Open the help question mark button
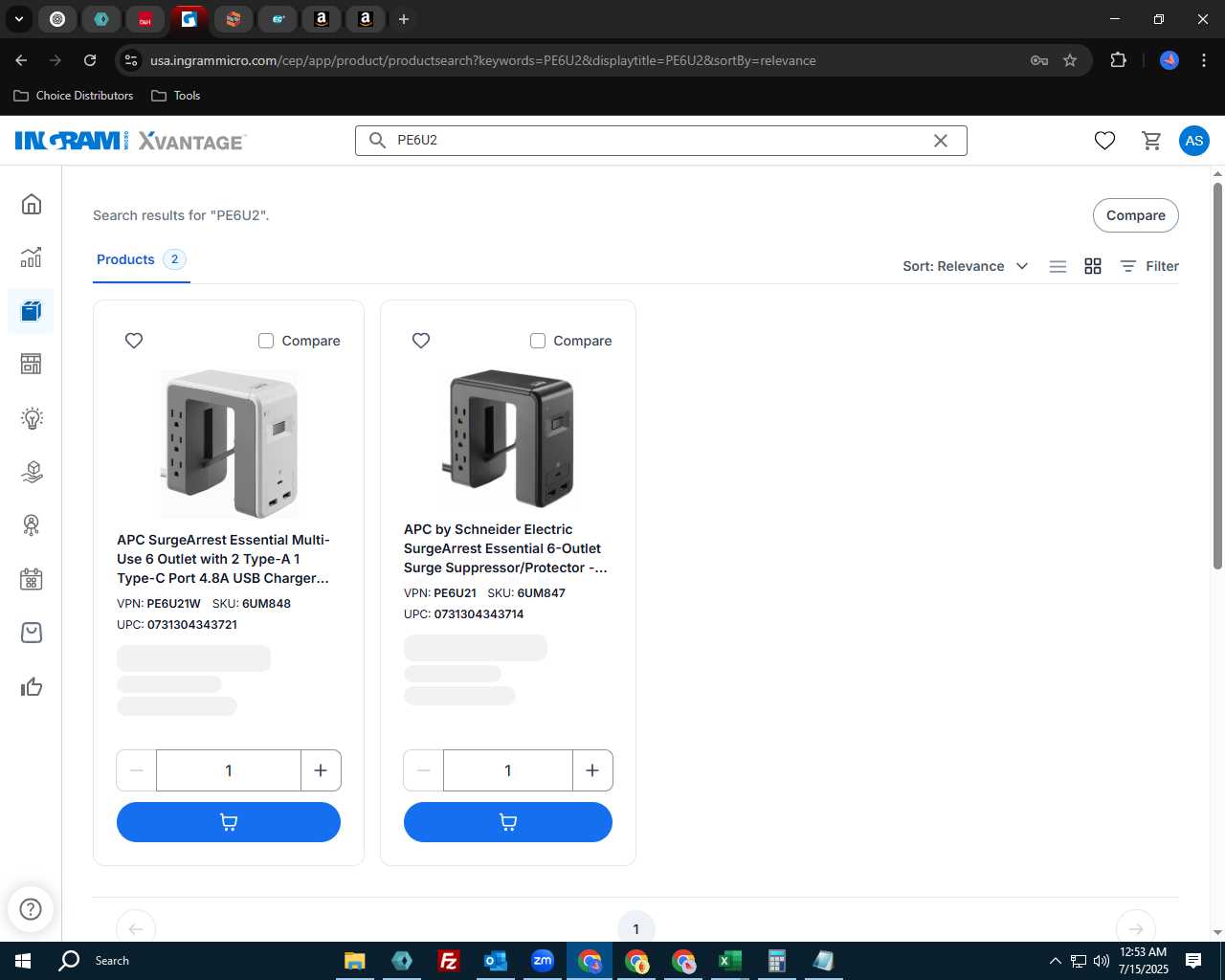The image size is (1225, 980). point(31,908)
